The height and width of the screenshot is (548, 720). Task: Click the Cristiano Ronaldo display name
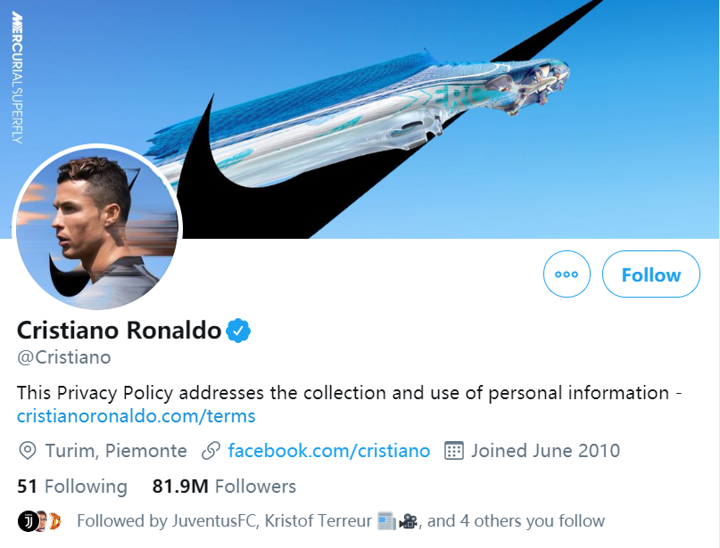pyautogui.click(x=119, y=330)
